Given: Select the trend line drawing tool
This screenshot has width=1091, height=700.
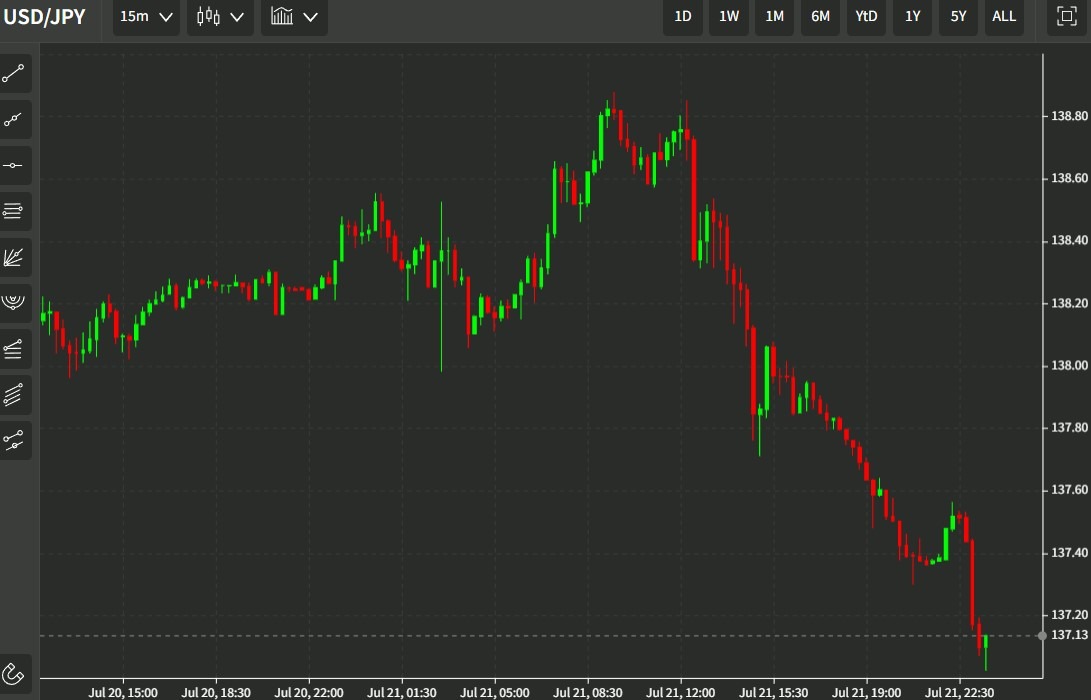Looking at the screenshot, I should pyautogui.click(x=13, y=73).
